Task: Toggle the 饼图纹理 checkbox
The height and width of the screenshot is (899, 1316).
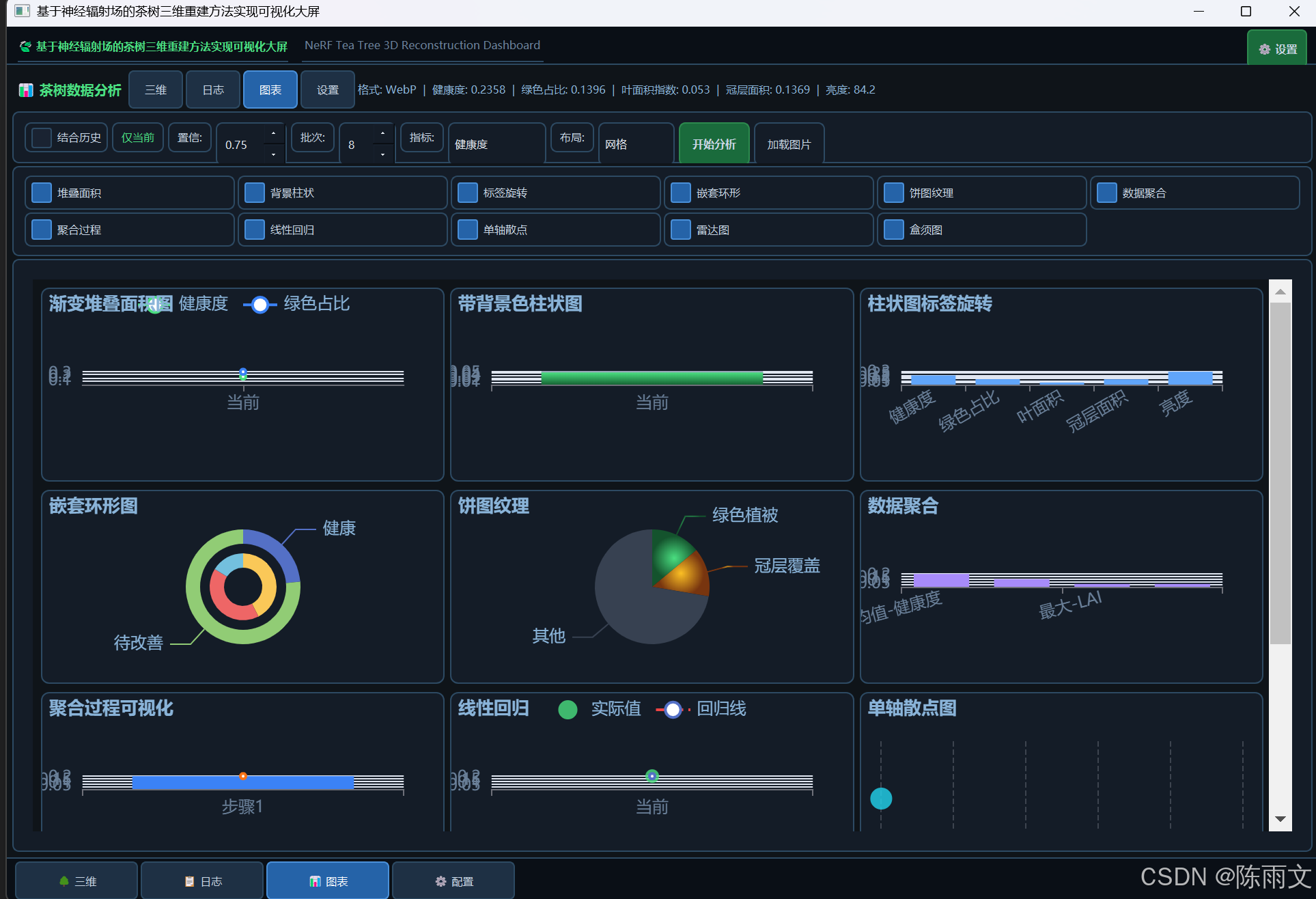Action: [x=894, y=193]
